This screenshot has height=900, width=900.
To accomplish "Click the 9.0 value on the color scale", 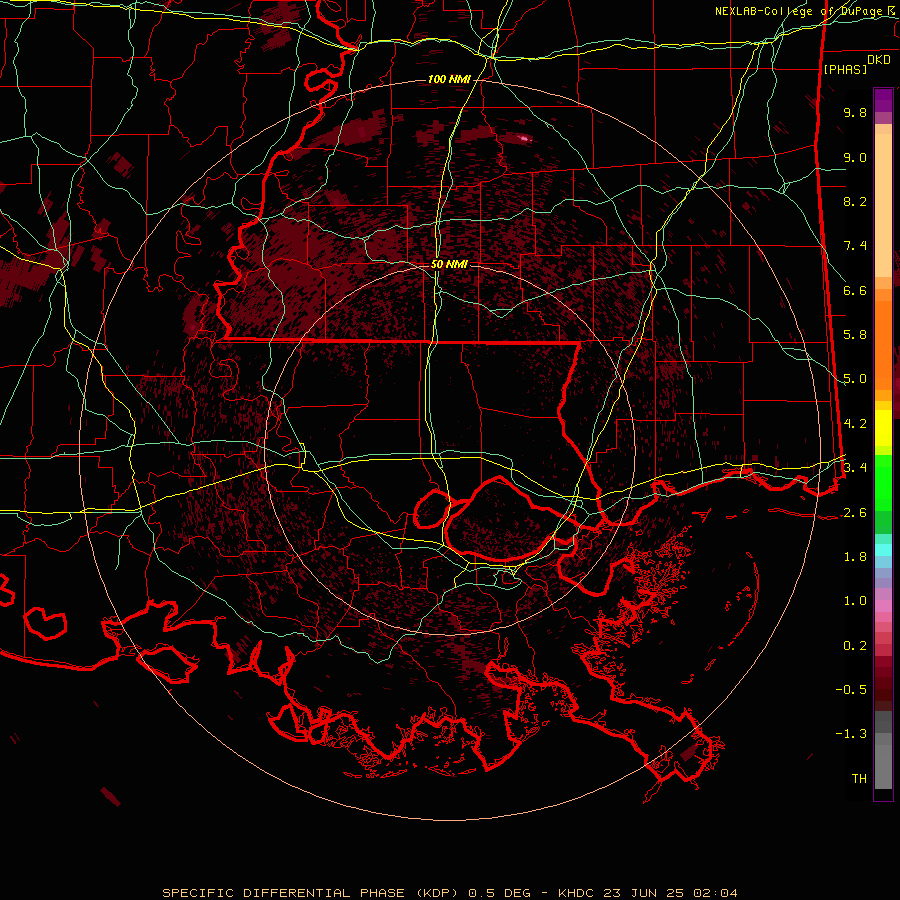I will click(855, 158).
